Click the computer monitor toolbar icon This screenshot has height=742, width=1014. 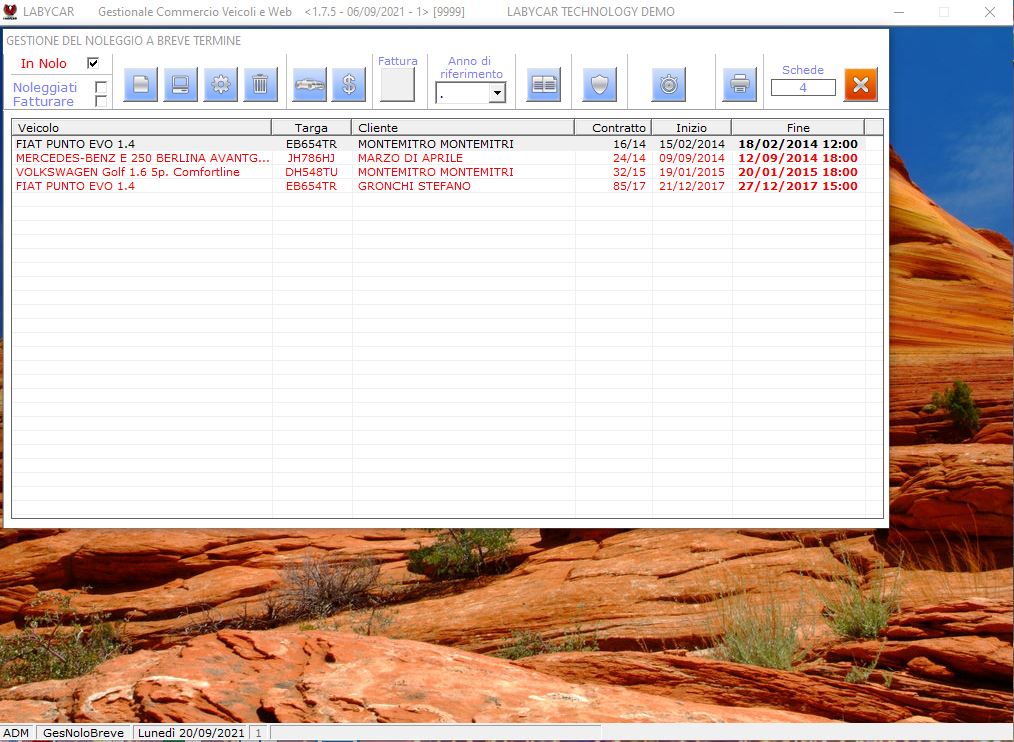(x=180, y=84)
